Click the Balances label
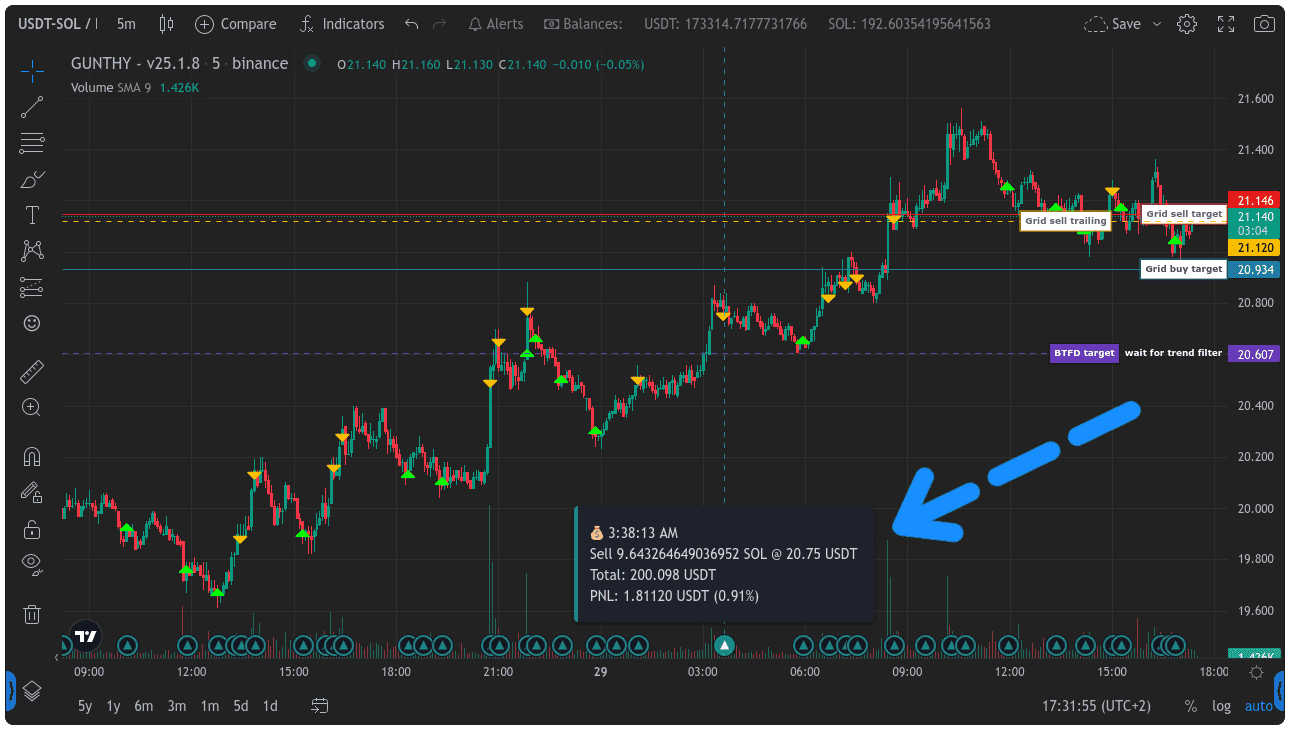Image resolution: width=1290 pixels, height=730 pixels. pyautogui.click(x=582, y=24)
